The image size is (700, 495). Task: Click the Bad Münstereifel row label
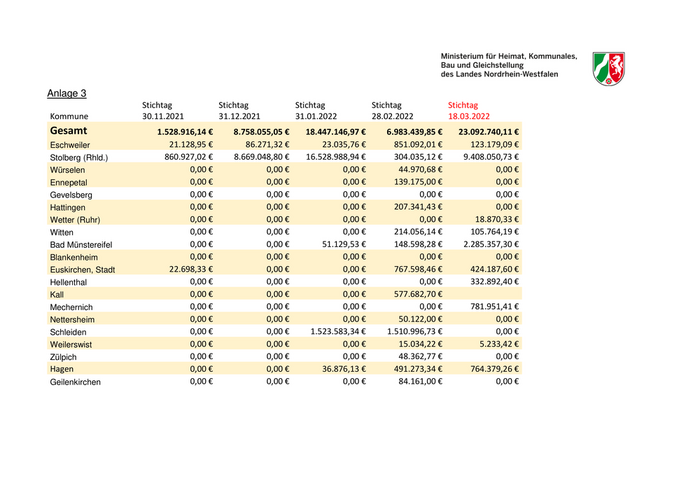tap(81, 244)
